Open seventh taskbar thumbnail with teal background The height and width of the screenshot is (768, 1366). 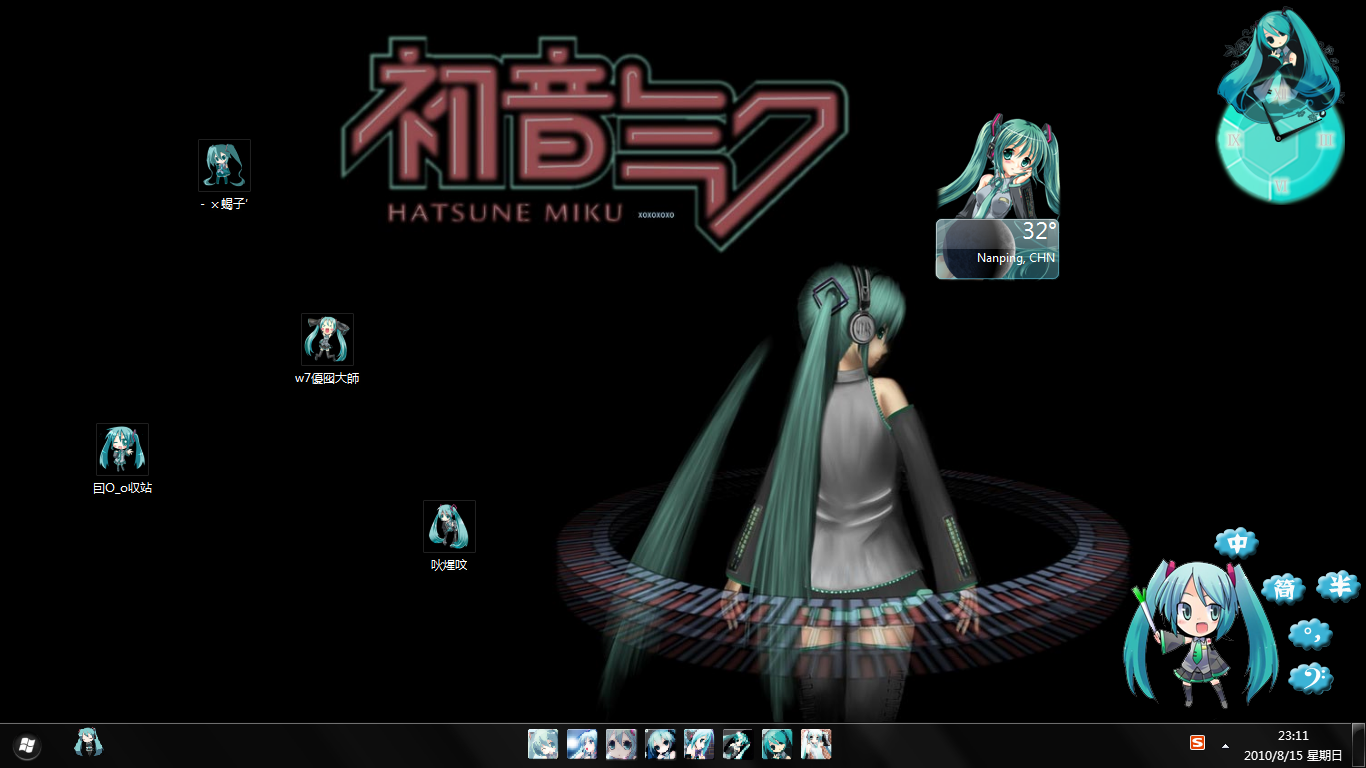tap(777, 744)
